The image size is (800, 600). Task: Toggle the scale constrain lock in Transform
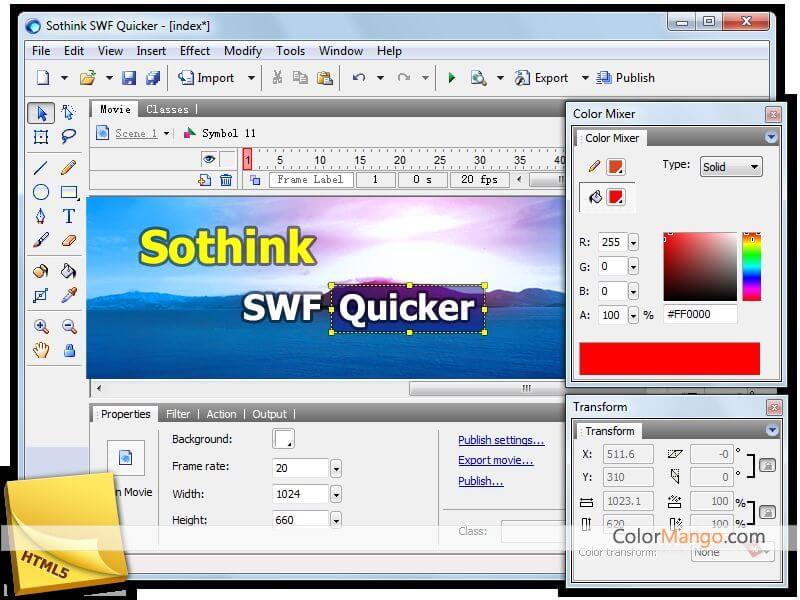coord(767,512)
